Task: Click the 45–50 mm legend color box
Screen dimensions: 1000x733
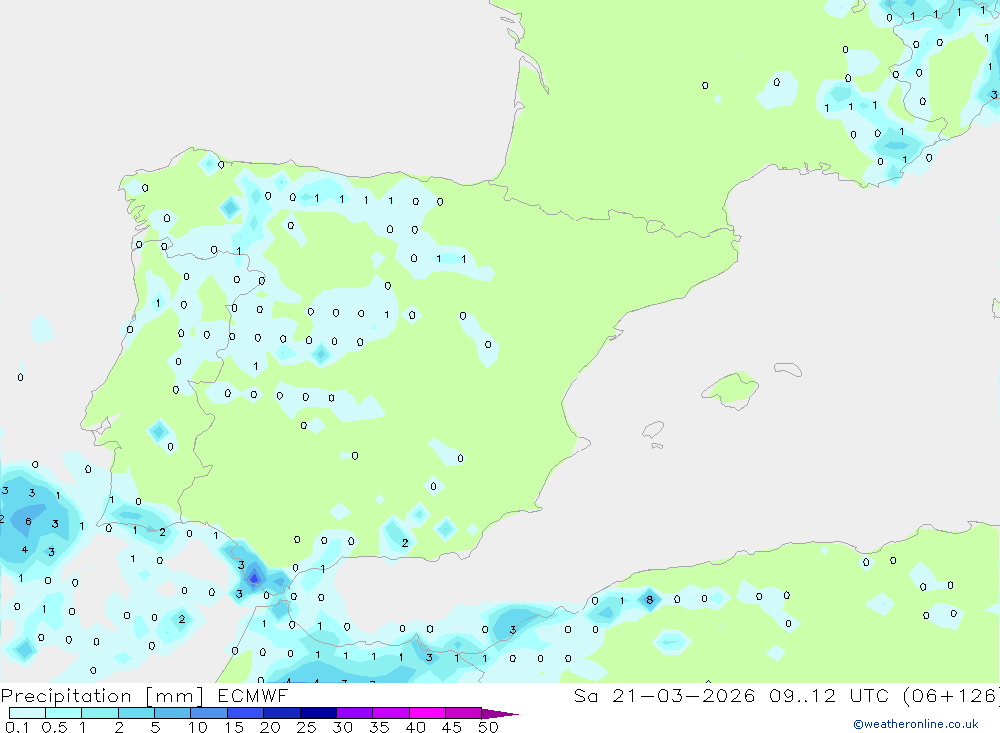Action: 464,713
